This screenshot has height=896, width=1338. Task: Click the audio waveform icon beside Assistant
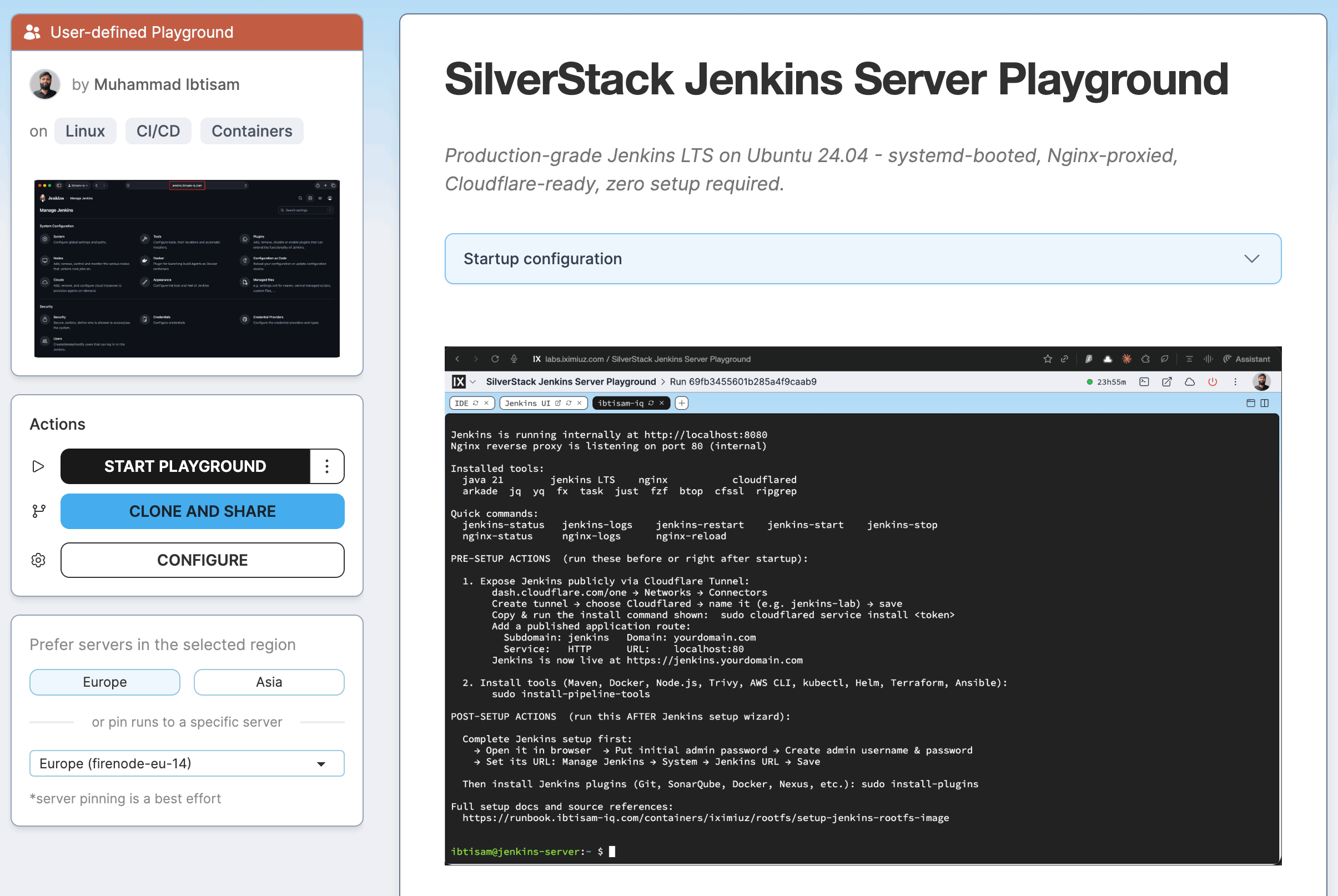(x=1208, y=359)
